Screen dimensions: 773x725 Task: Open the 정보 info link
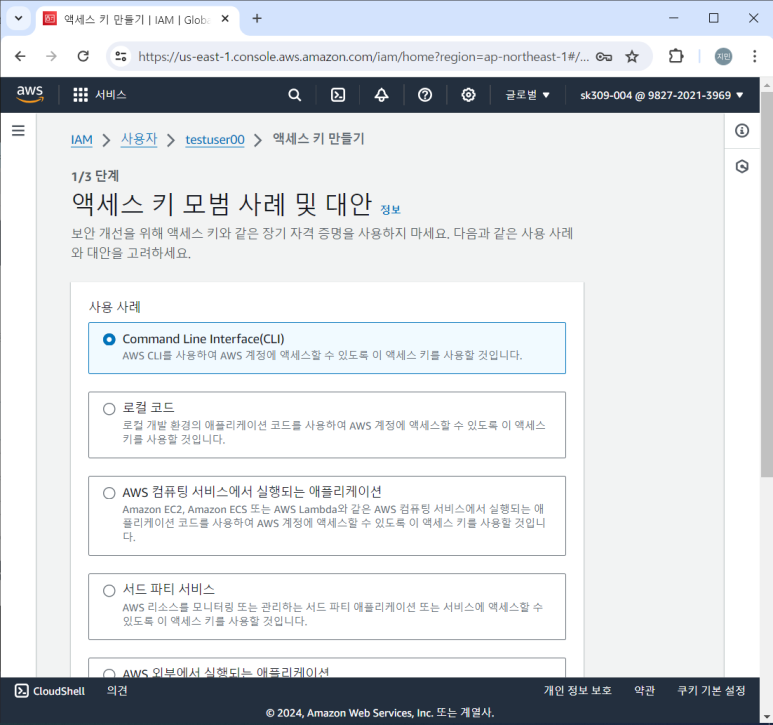coord(390,209)
